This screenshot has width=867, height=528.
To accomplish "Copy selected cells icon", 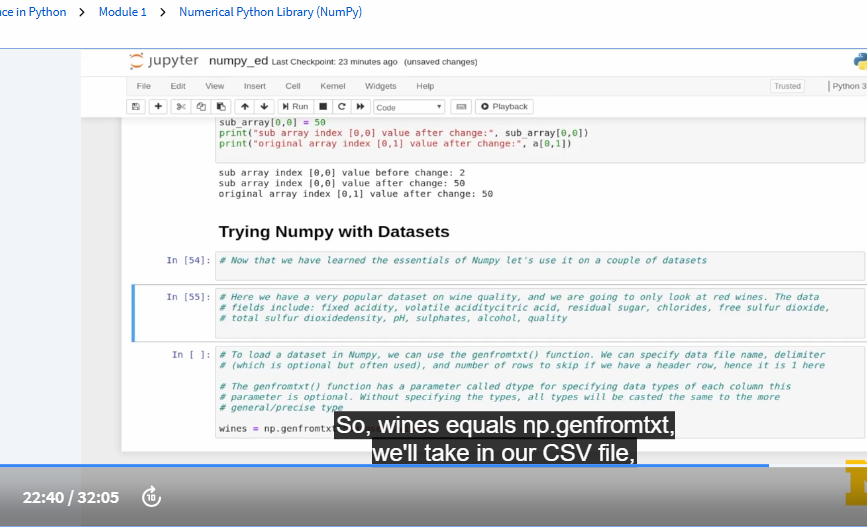I will click(201, 107).
